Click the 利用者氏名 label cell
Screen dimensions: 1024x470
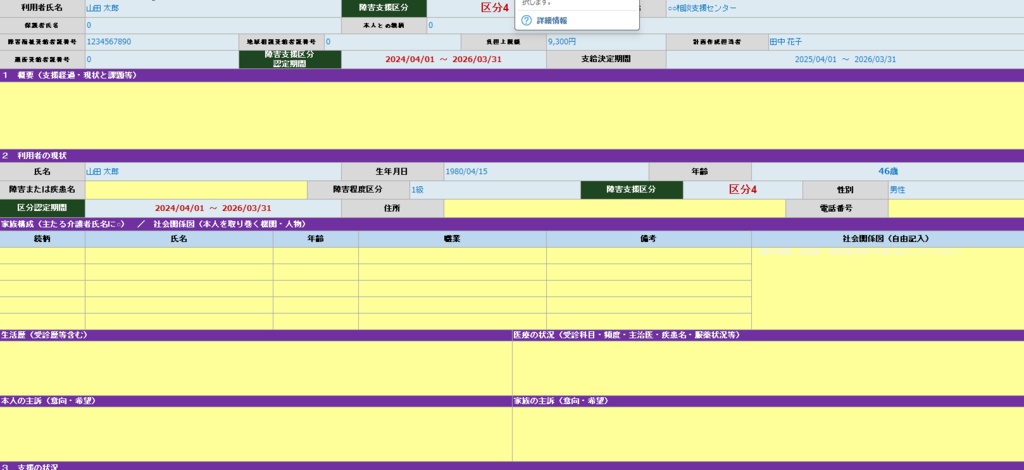coord(42,8)
